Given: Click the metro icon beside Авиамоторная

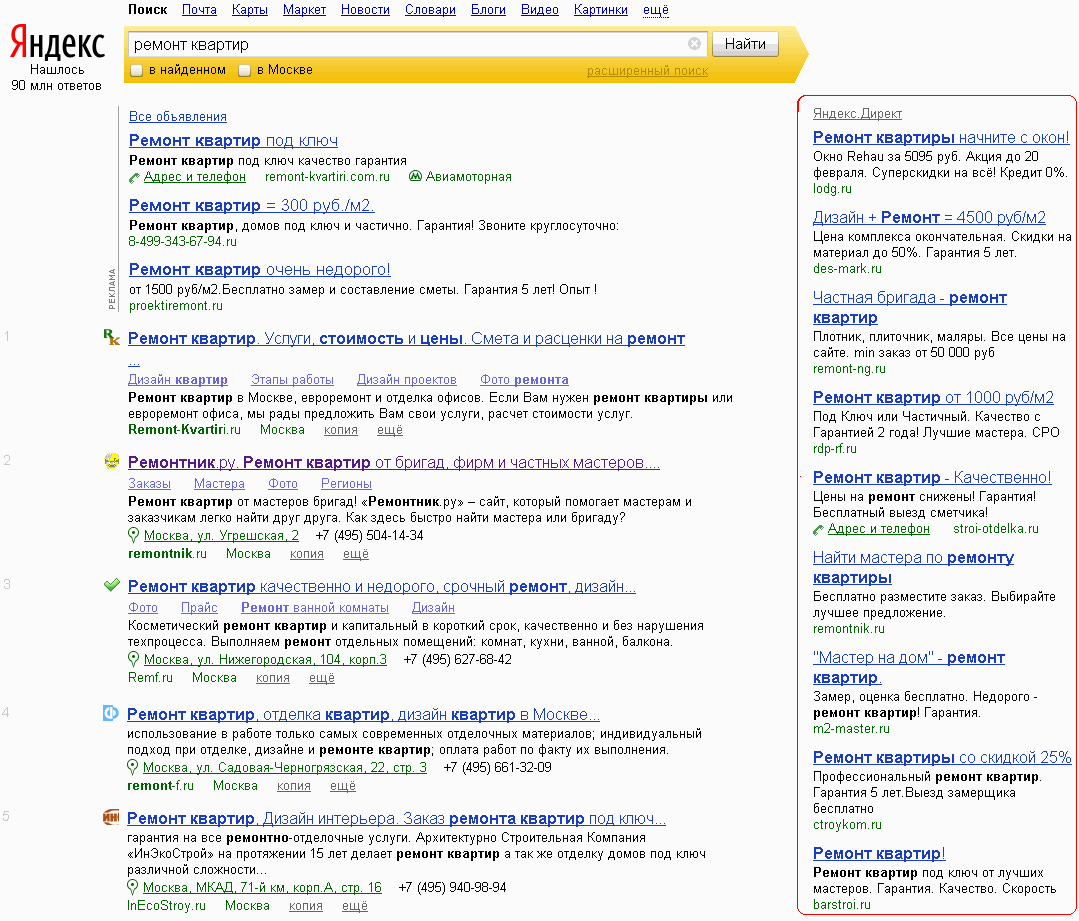Looking at the screenshot, I should click(x=415, y=176).
